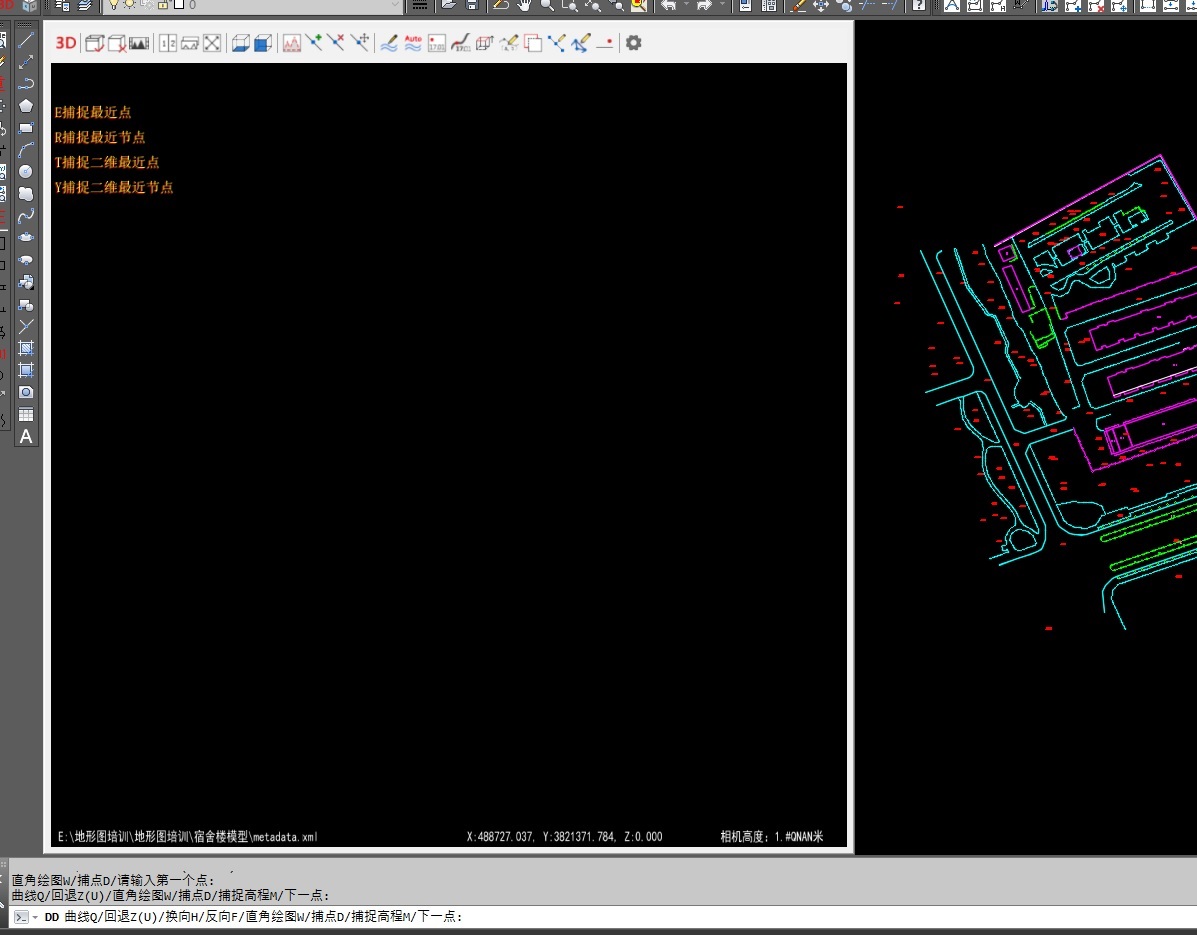Select the Revision Cloud tool
Image resolution: width=1197 pixels, height=935 pixels.
pos(27,193)
